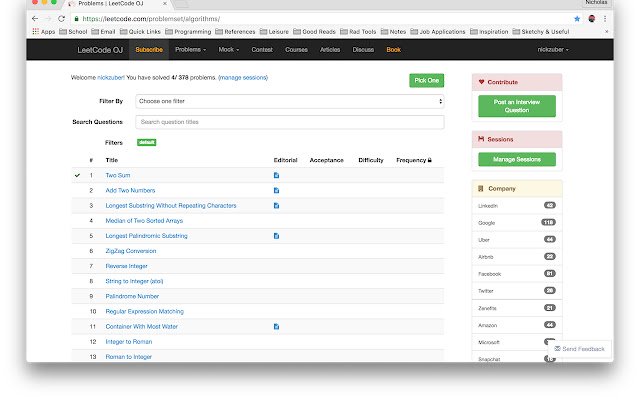
Task: Open the nickzuber profile link in welcome text
Action: (x=111, y=78)
